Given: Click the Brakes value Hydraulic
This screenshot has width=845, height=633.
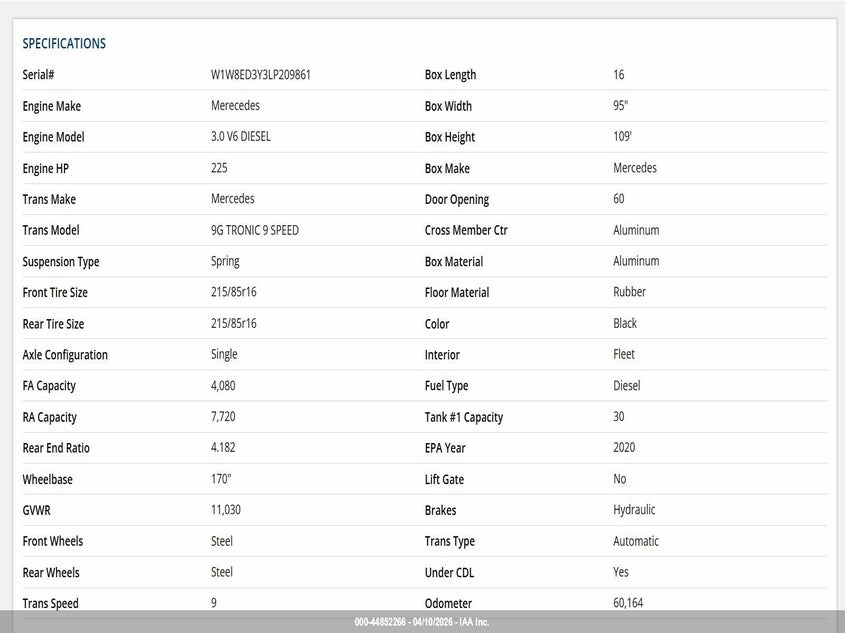Looking at the screenshot, I should [634, 510].
